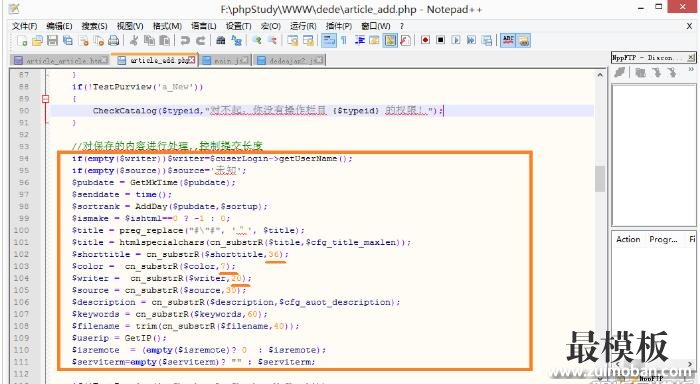Click the Paste toolbar icon
Viewport: 700px width, 384px height.
point(164,41)
